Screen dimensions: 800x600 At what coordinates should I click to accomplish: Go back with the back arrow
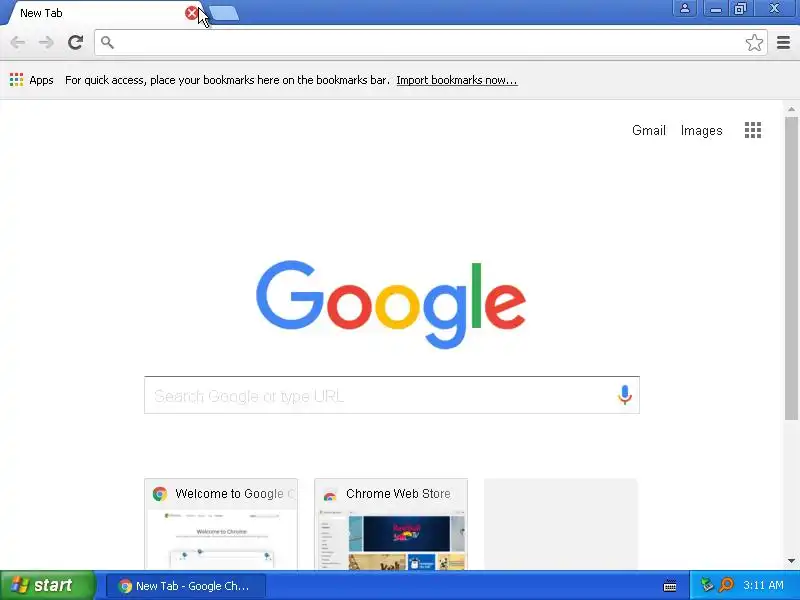18,42
